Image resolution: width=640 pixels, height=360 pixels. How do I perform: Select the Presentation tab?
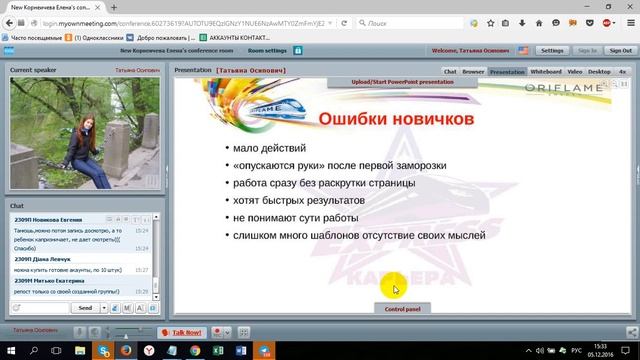tap(507, 71)
